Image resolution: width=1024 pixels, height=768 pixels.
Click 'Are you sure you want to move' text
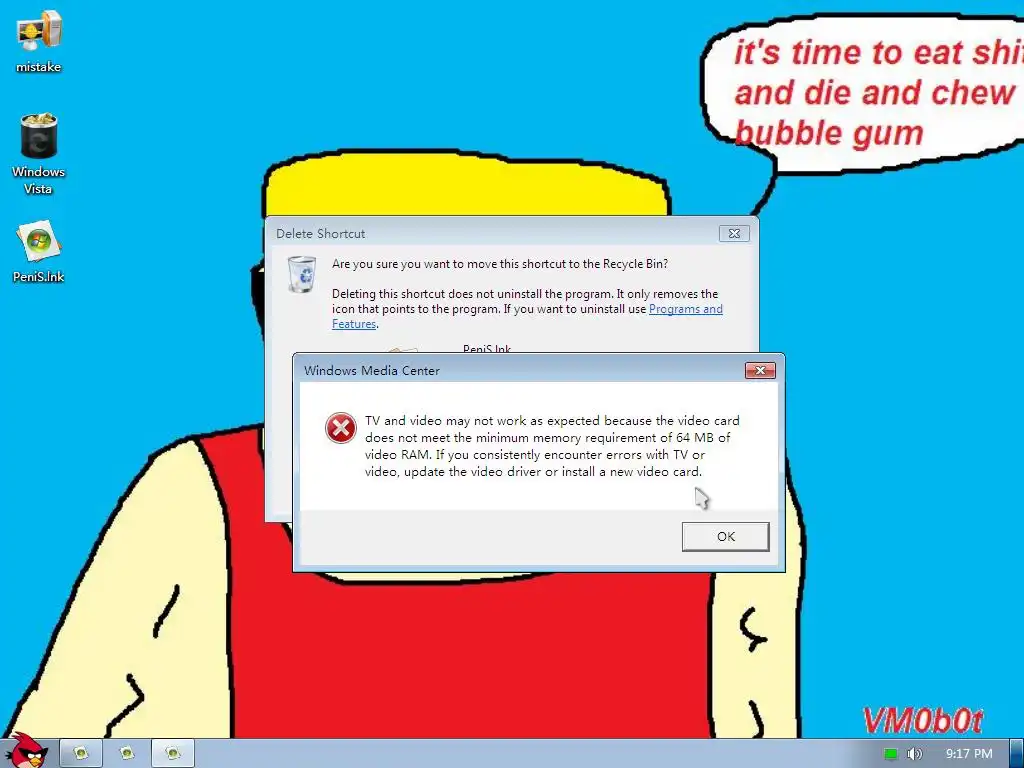[500, 264]
